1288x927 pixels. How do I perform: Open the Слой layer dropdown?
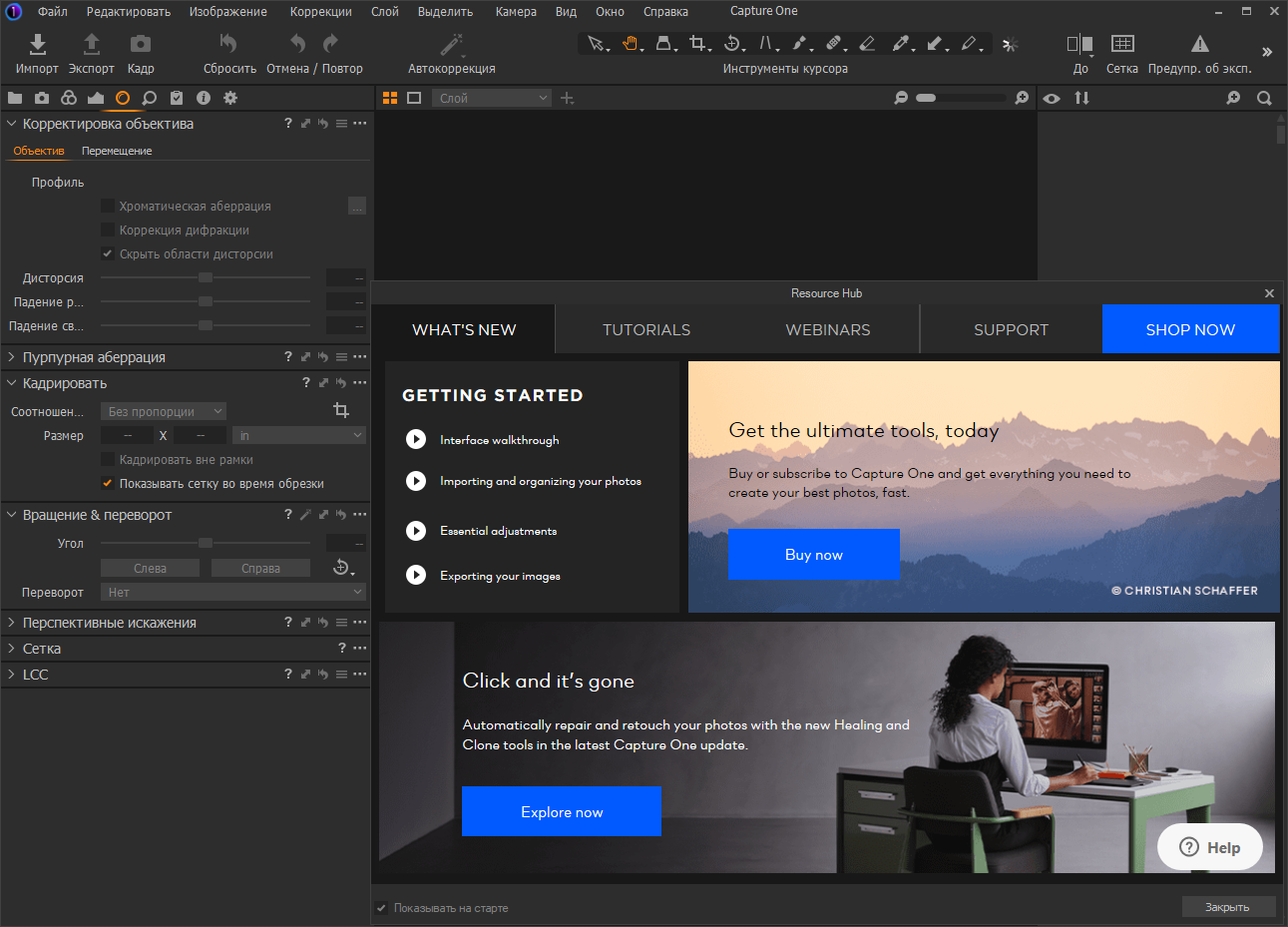pyautogui.click(x=492, y=98)
